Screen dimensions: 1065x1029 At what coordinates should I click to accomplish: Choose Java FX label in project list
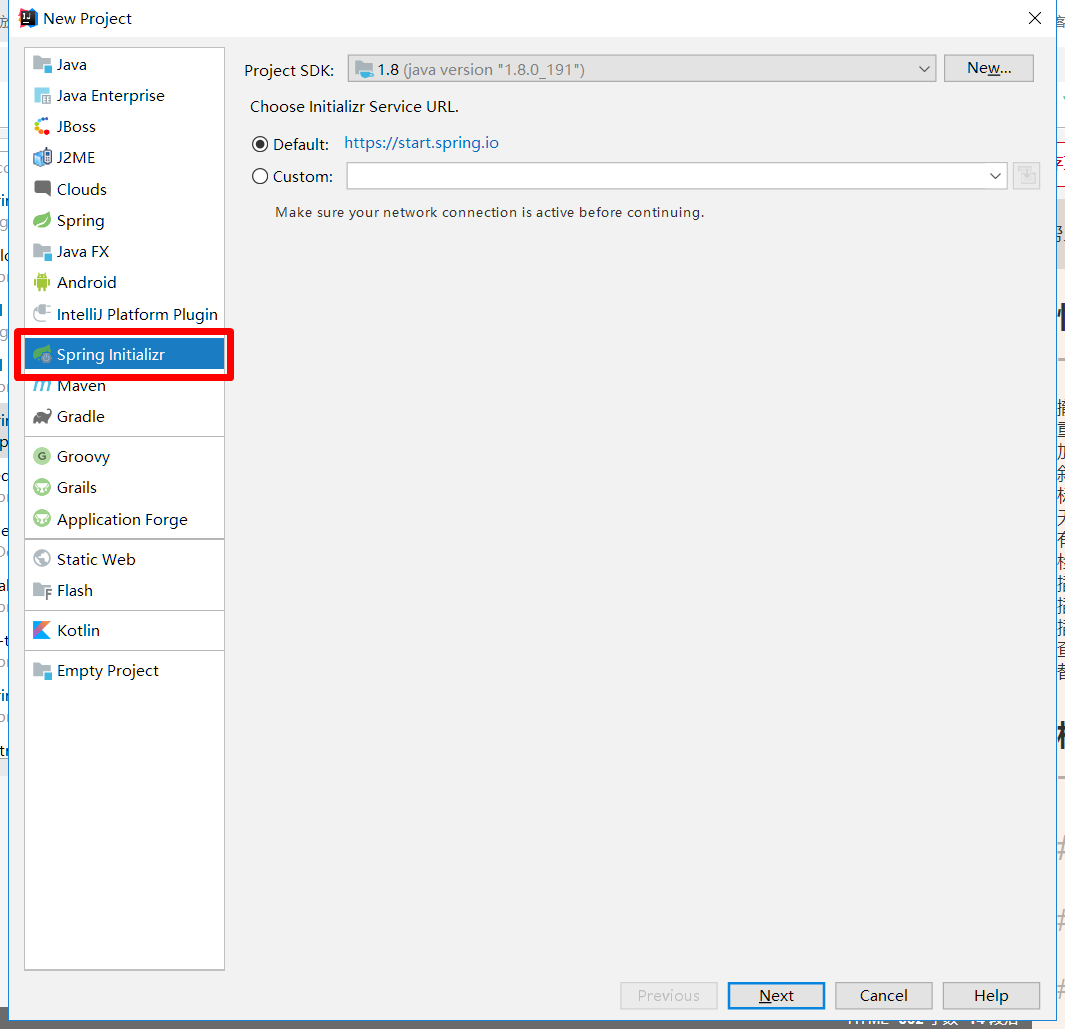[x=83, y=252]
